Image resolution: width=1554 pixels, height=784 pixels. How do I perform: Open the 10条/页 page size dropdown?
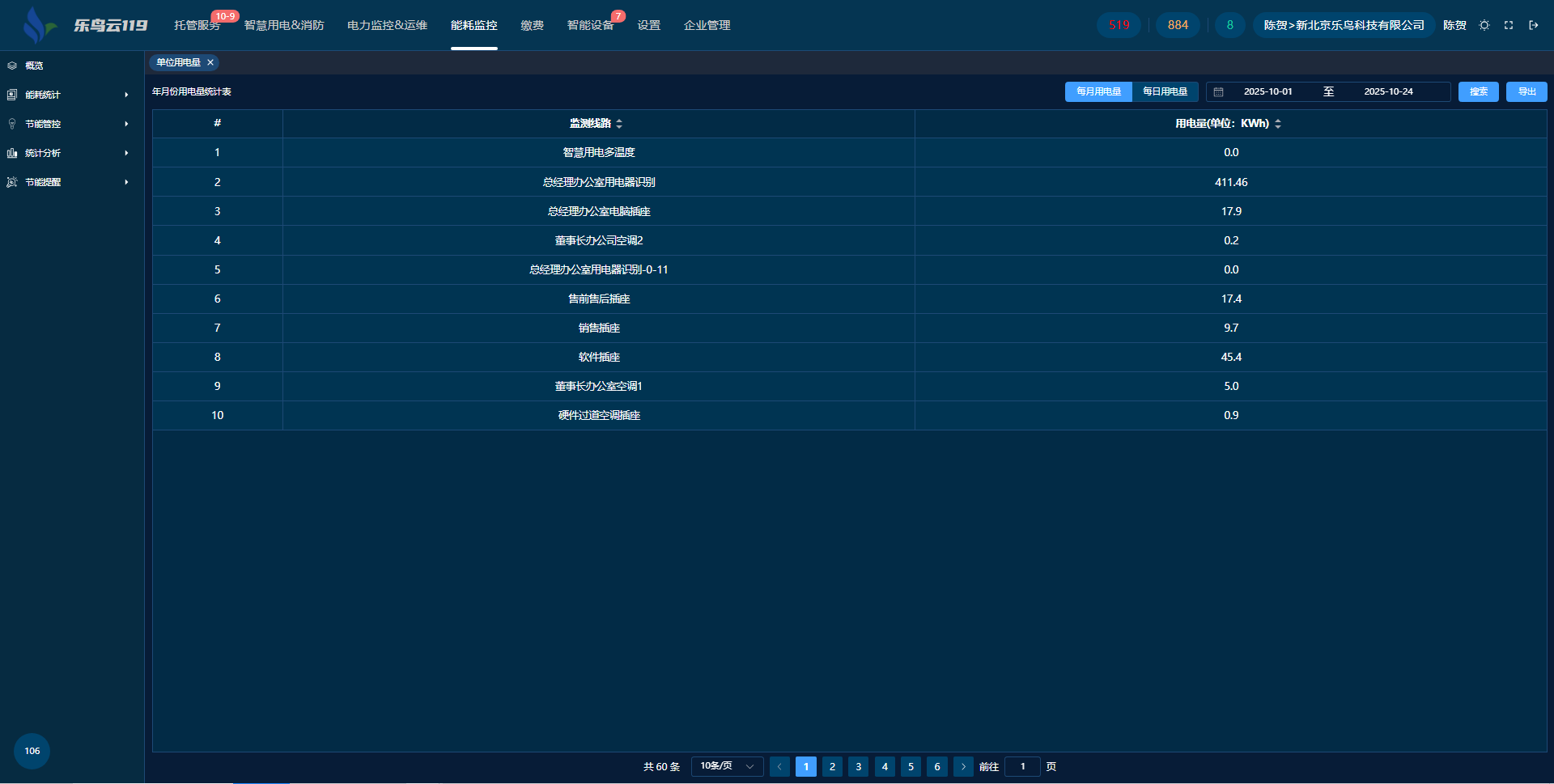[727, 766]
